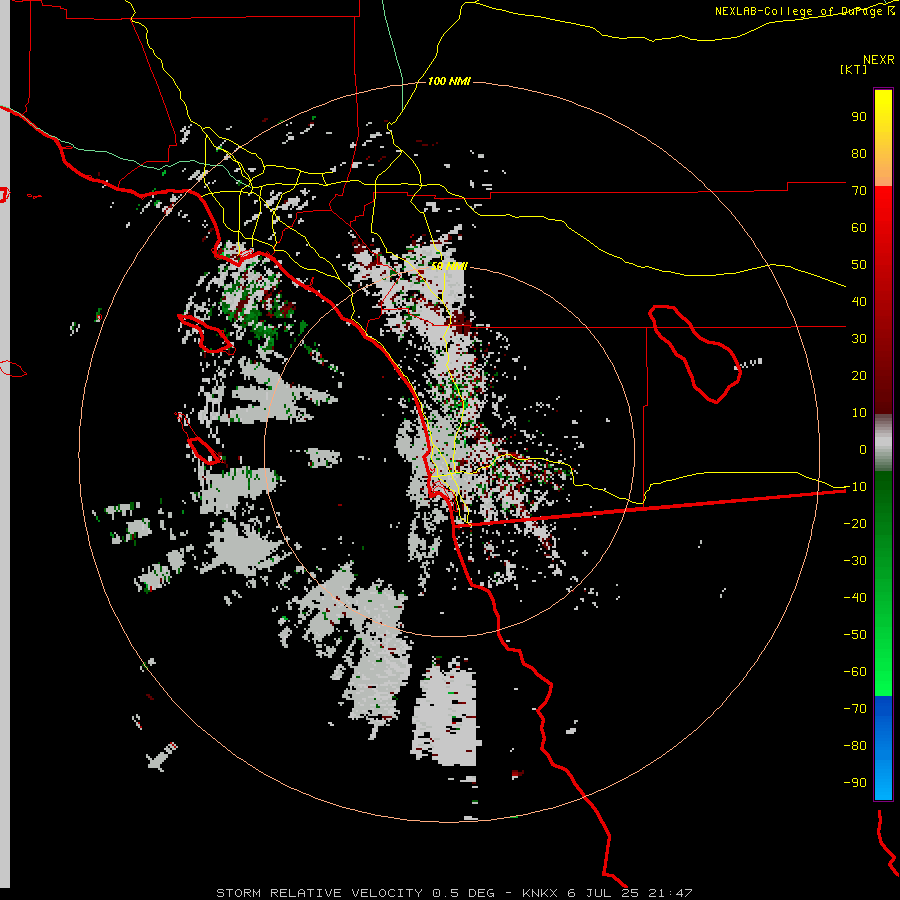Click the yellow top segment of color scale

(x=883, y=138)
